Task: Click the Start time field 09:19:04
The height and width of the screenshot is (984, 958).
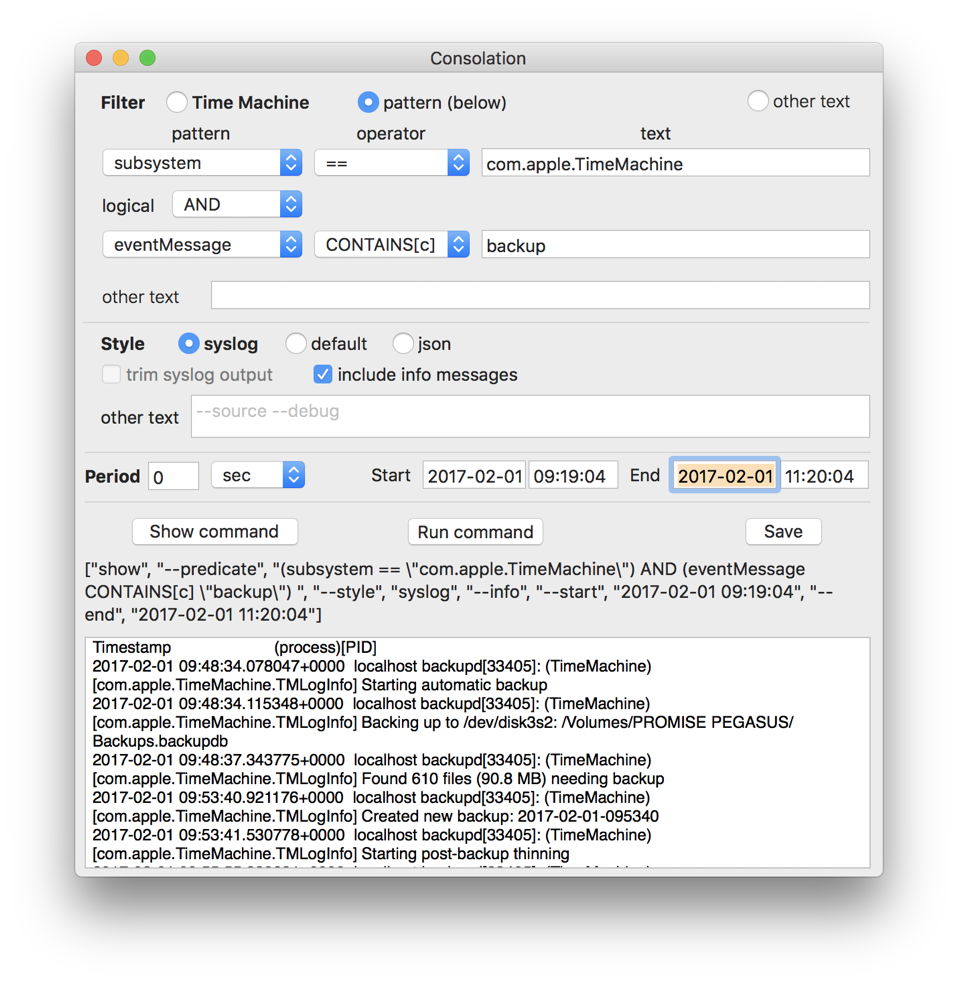Action: [573, 476]
